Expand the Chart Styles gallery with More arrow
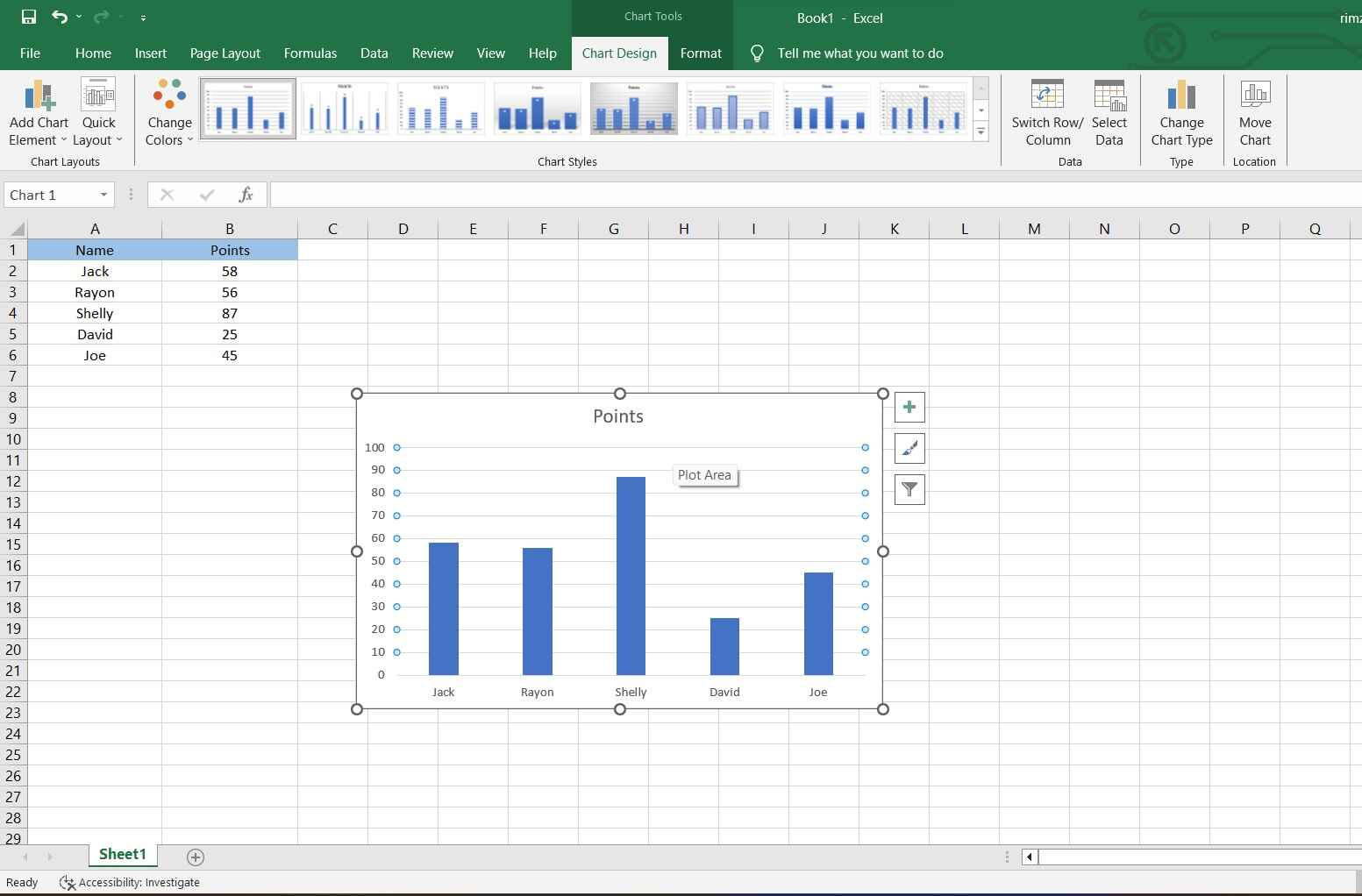The image size is (1362, 896). coord(981,132)
